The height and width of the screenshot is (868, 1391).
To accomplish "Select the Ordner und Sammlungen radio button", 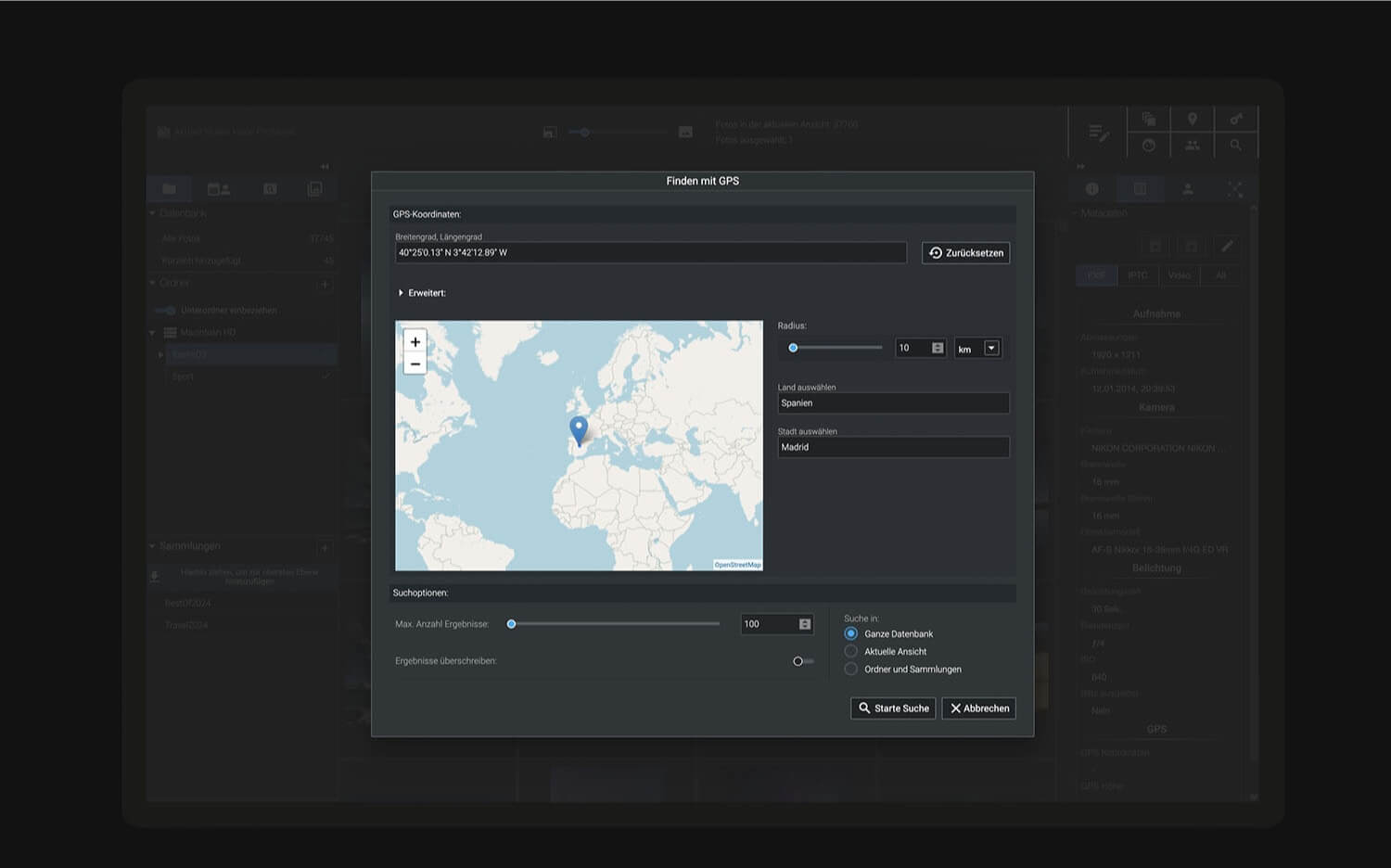I will pyautogui.click(x=850, y=669).
